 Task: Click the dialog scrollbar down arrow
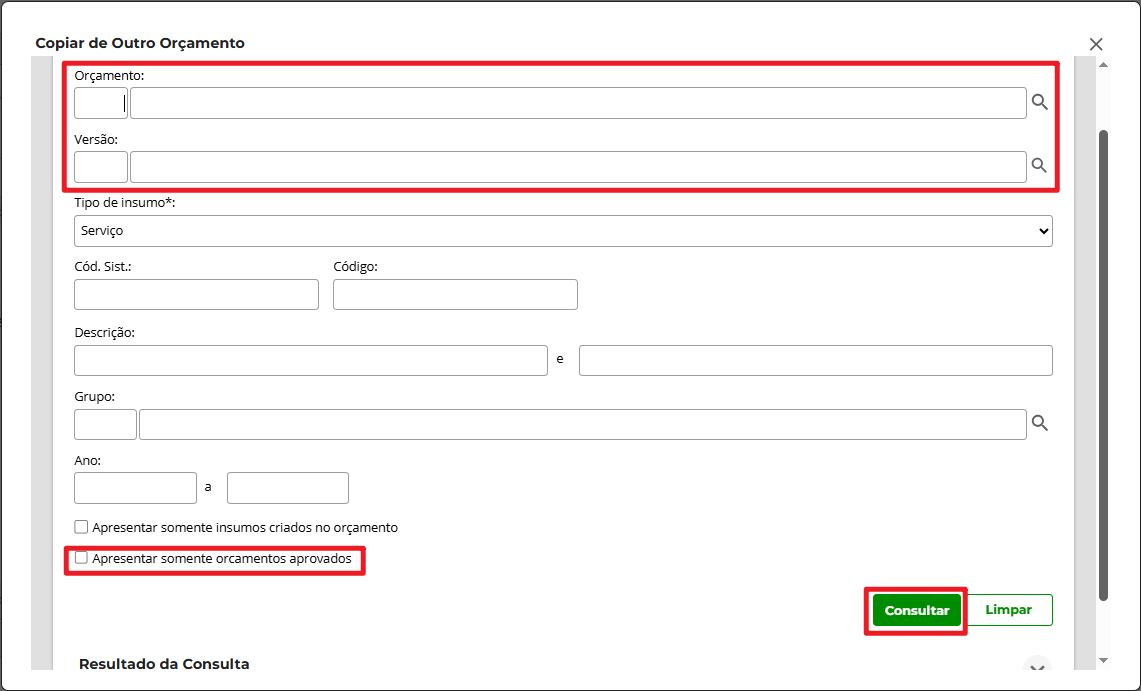point(1104,660)
